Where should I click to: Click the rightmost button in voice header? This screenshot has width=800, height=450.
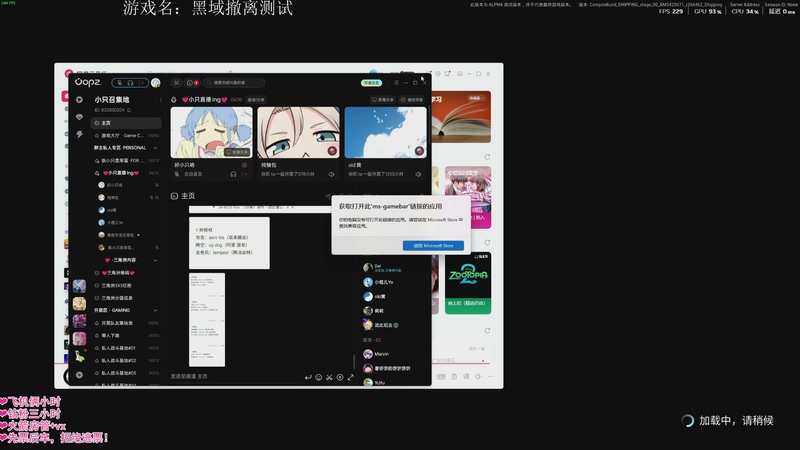[412, 100]
